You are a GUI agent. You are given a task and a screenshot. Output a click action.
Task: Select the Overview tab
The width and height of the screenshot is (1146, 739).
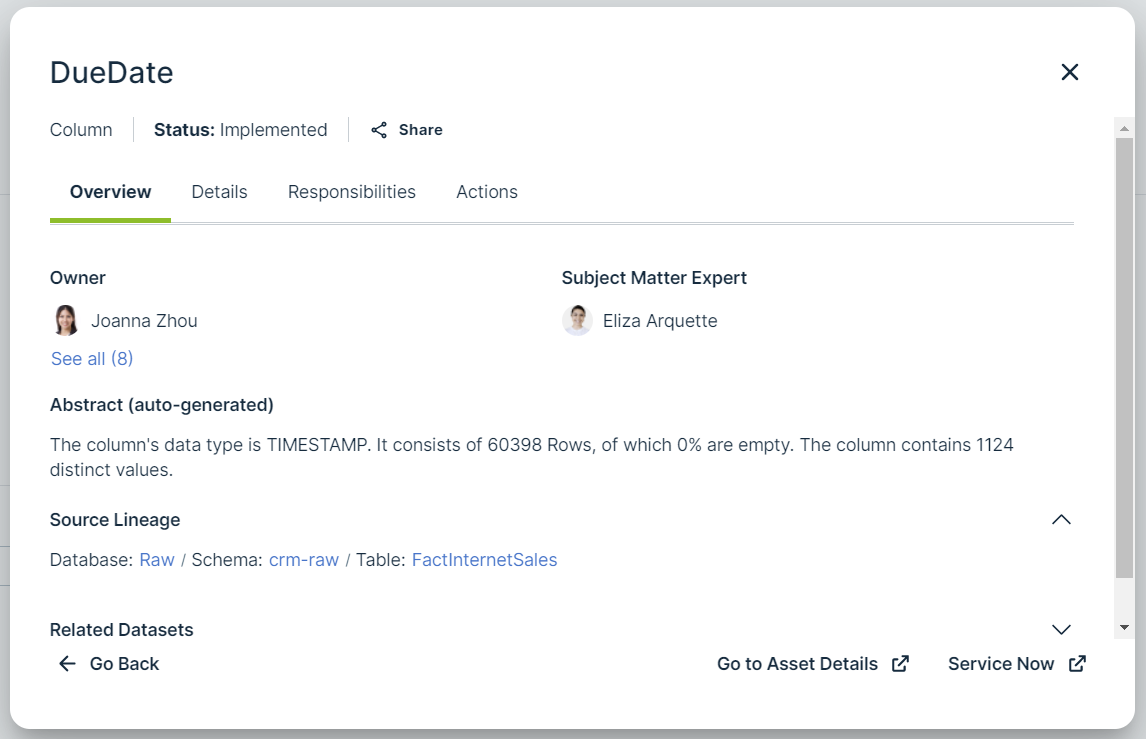110,192
